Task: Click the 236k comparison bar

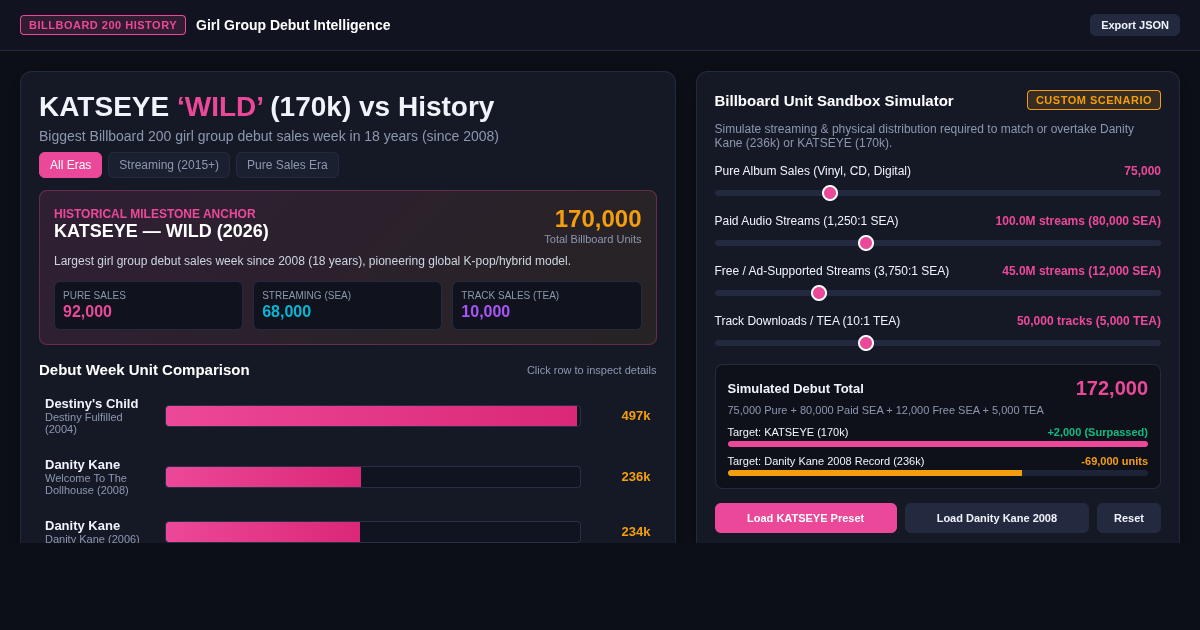Action: click(x=373, y=477)
